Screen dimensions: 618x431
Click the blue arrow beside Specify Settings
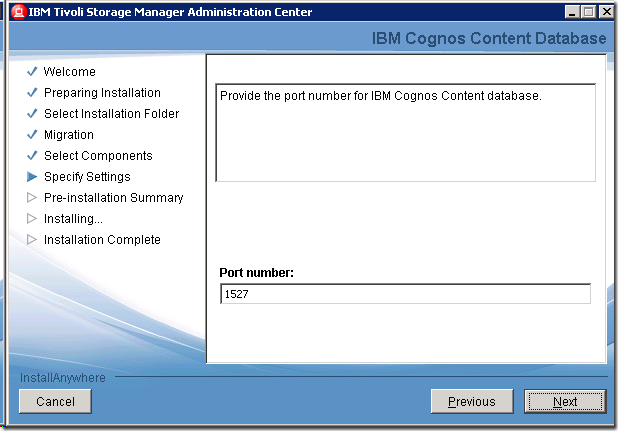32,177
